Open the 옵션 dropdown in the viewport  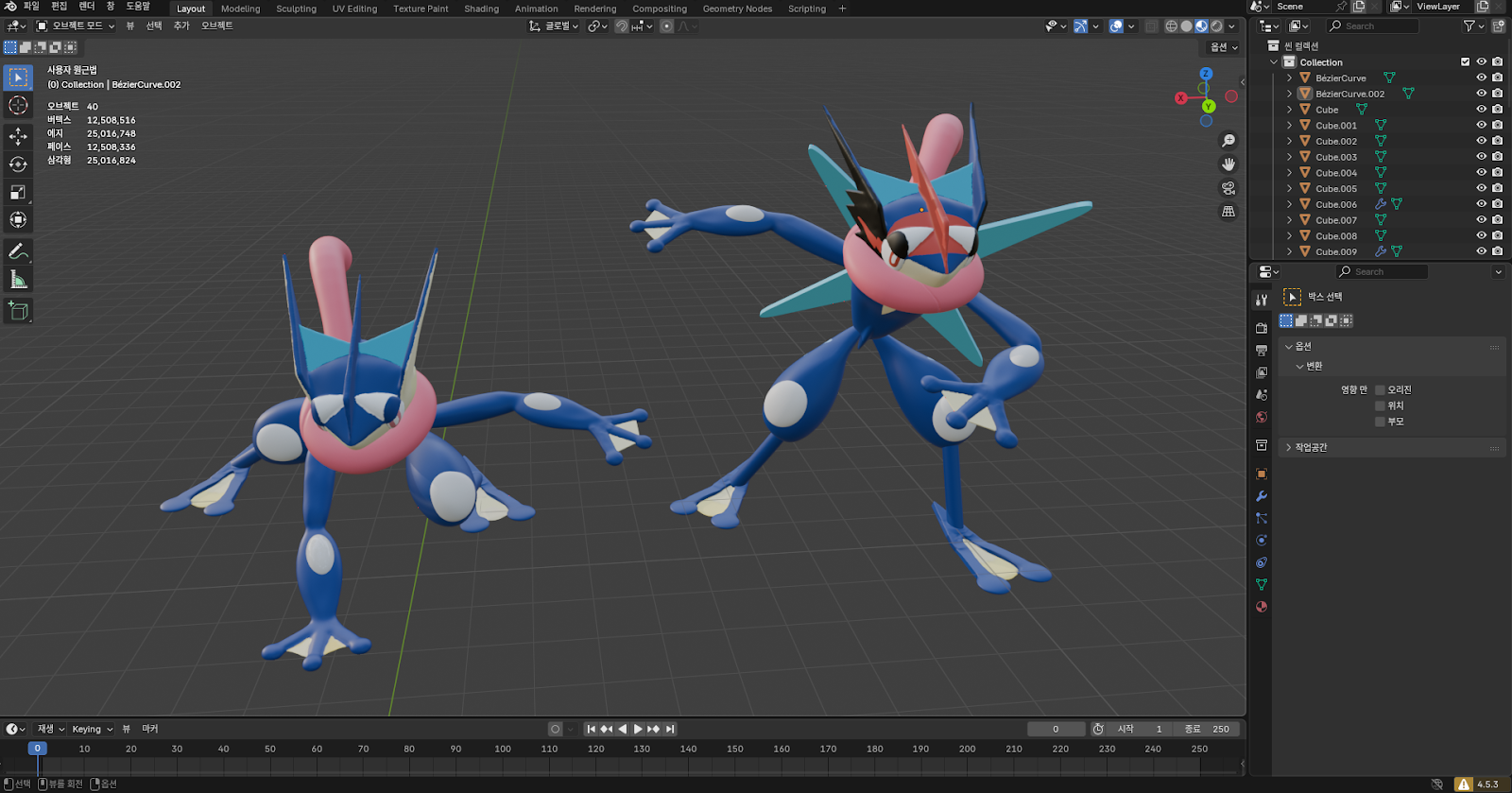pyautogui.click(x=1224, y=47)
